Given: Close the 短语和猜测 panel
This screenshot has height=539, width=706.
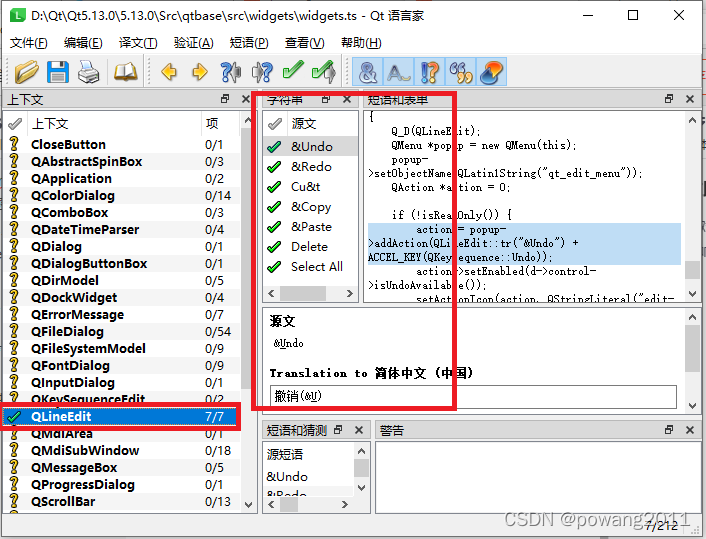Looking at the screenshot, I should (359, 430).
